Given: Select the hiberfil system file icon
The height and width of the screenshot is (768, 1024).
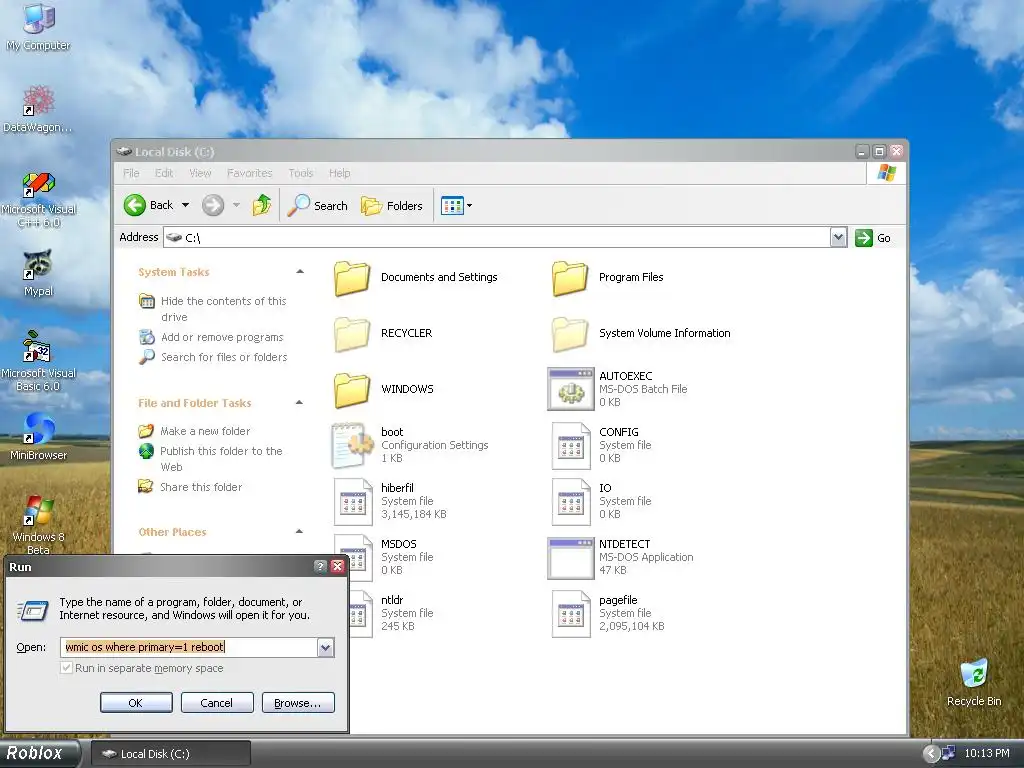Looking at the screenshot, I should click(x=353, y=502).
